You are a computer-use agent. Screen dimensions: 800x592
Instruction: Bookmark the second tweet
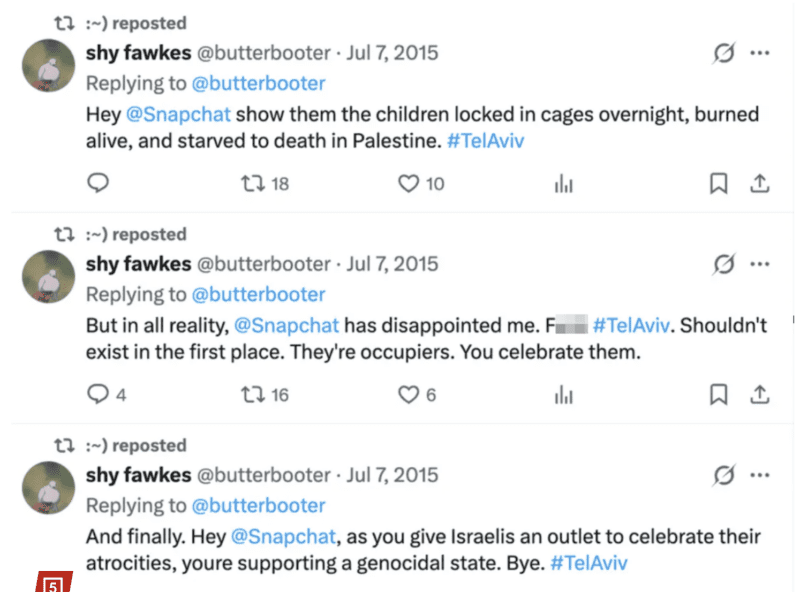[x=718, y=395]
